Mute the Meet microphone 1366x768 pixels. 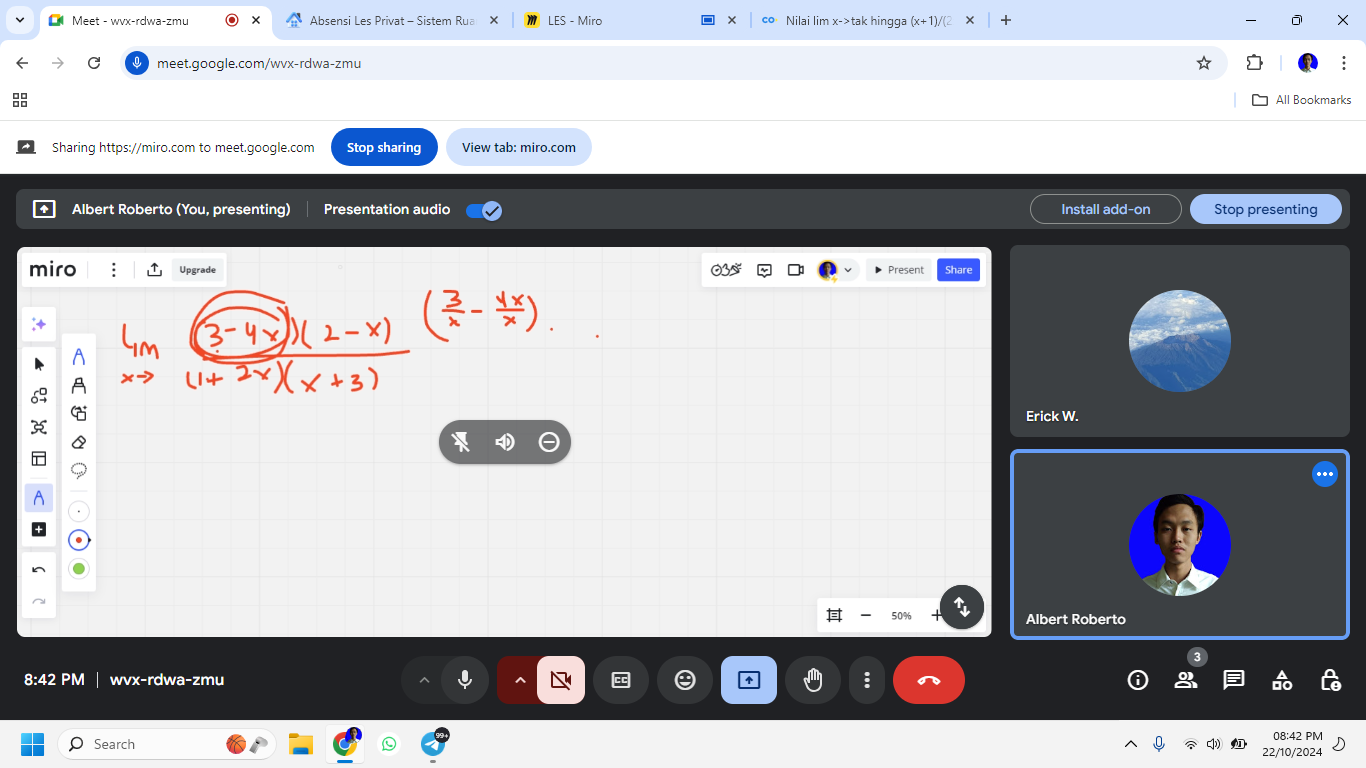coord(465,680)
